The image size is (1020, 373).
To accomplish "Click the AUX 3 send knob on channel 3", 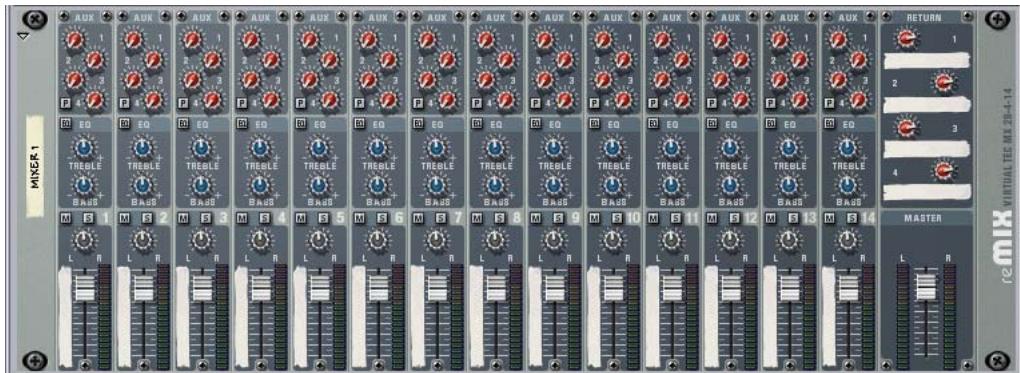I will (192, 80).
